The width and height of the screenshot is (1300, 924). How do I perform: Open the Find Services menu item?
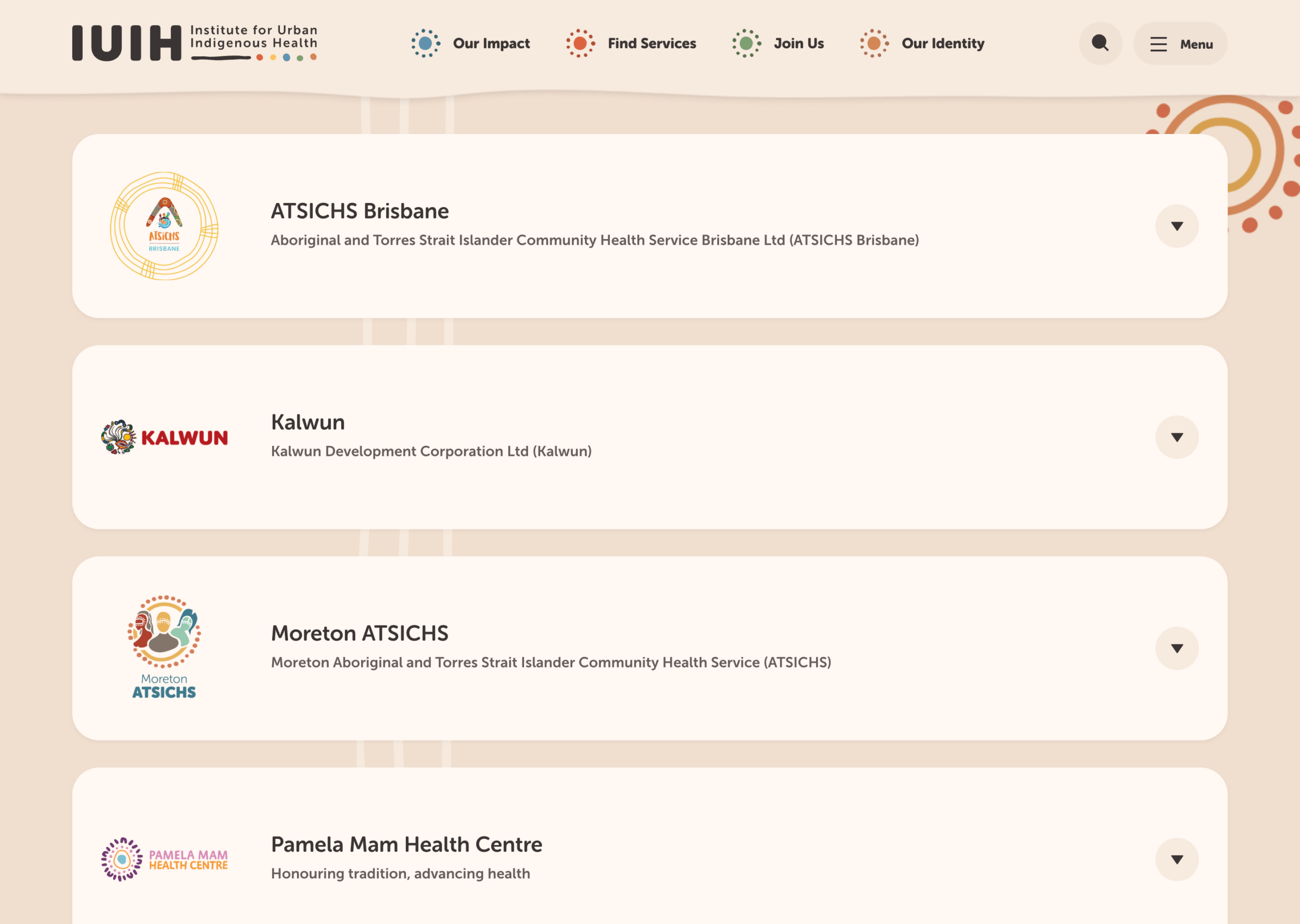click(631, 43)
